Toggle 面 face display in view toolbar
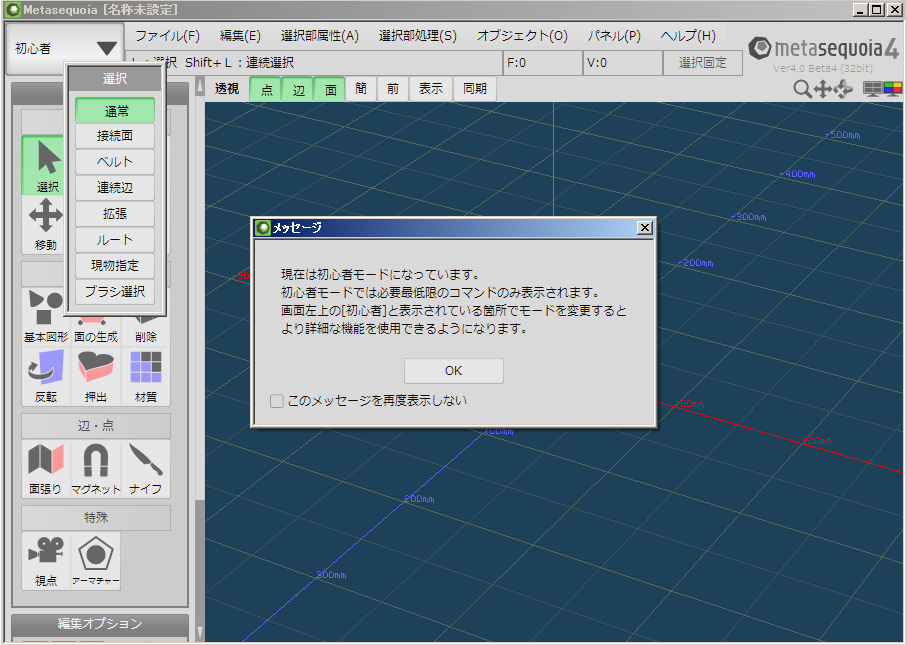 tap(330, 89)
